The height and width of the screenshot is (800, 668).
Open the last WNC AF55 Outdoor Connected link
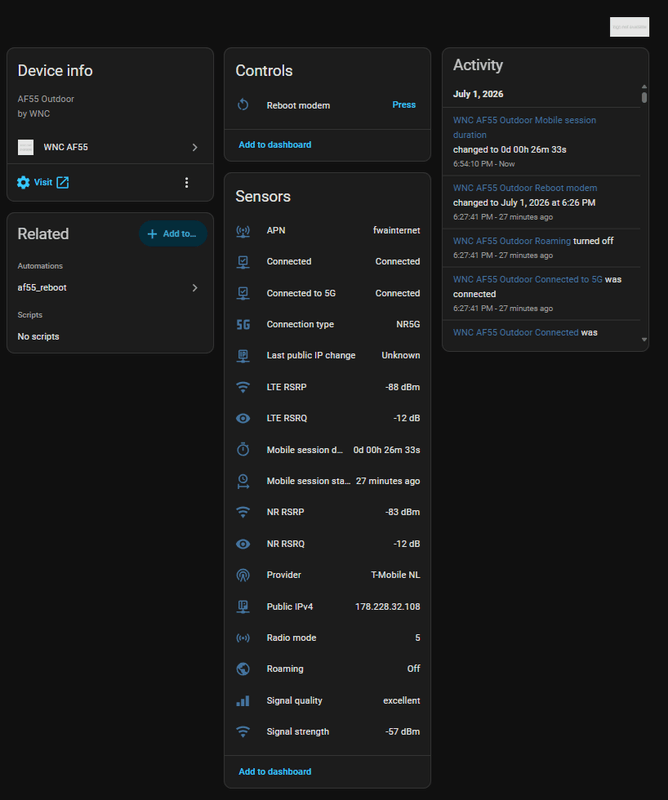(x=515, y=333)
